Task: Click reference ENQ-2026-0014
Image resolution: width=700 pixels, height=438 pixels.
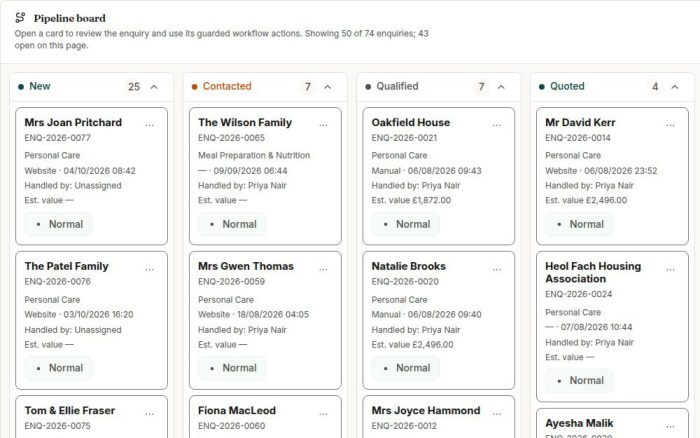Action: 578,138
